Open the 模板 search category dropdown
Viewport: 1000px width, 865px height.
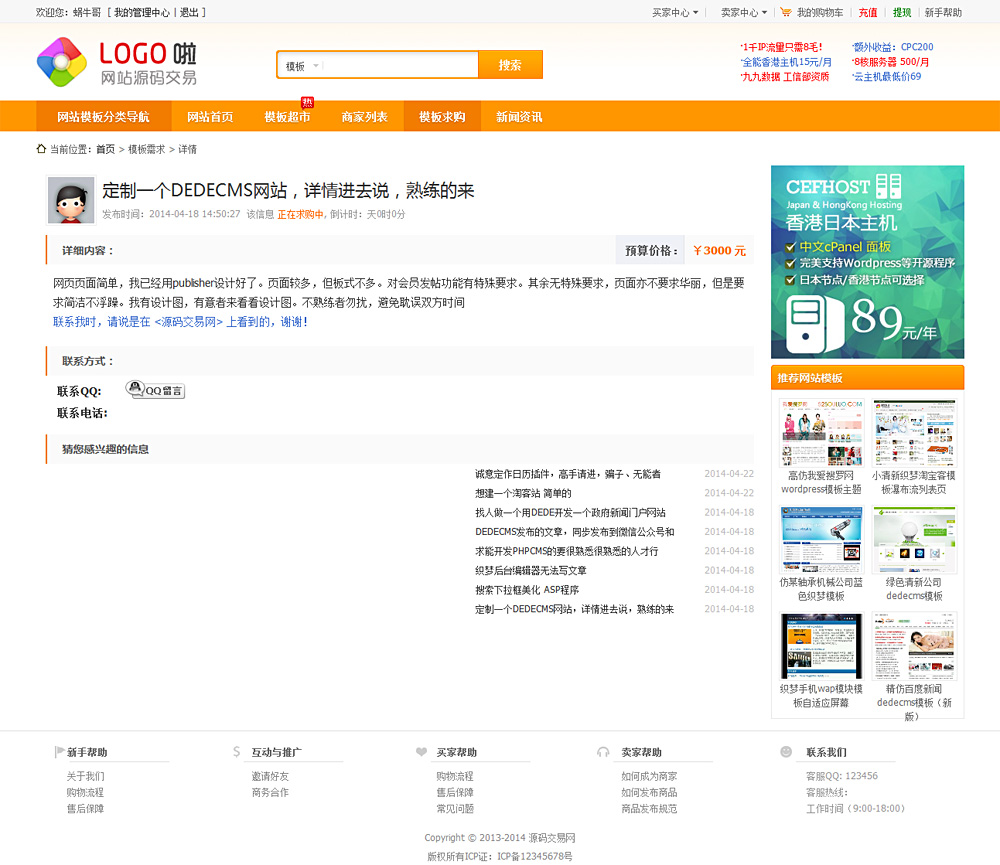click(x=303, y=66)
